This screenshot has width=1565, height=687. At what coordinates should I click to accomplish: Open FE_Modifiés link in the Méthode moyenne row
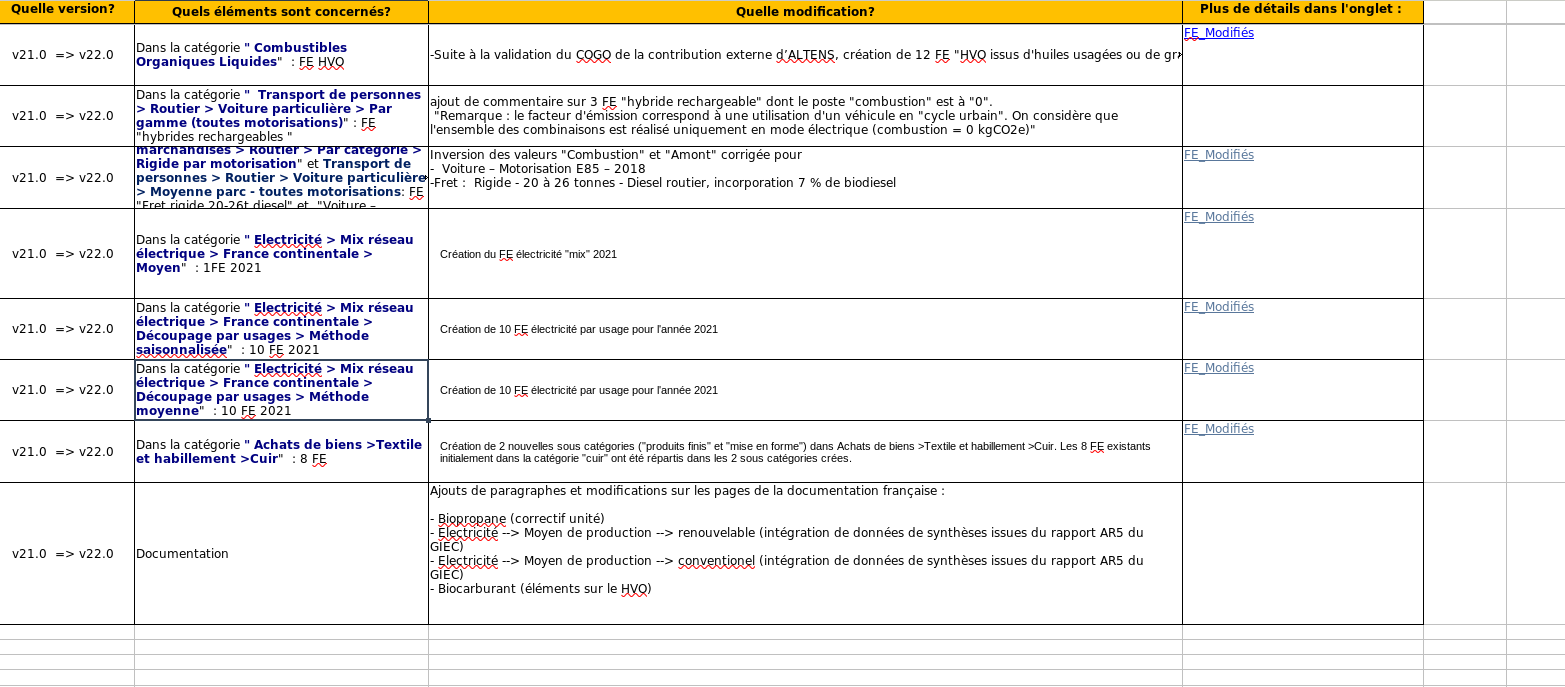point(1218,368)
